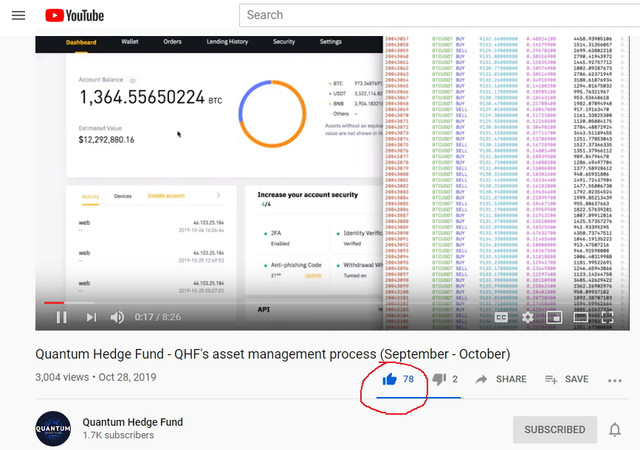This screenshot has width=640, height=450.
Task: Click the Anti-phishing Update link
Action: [313, 276]
